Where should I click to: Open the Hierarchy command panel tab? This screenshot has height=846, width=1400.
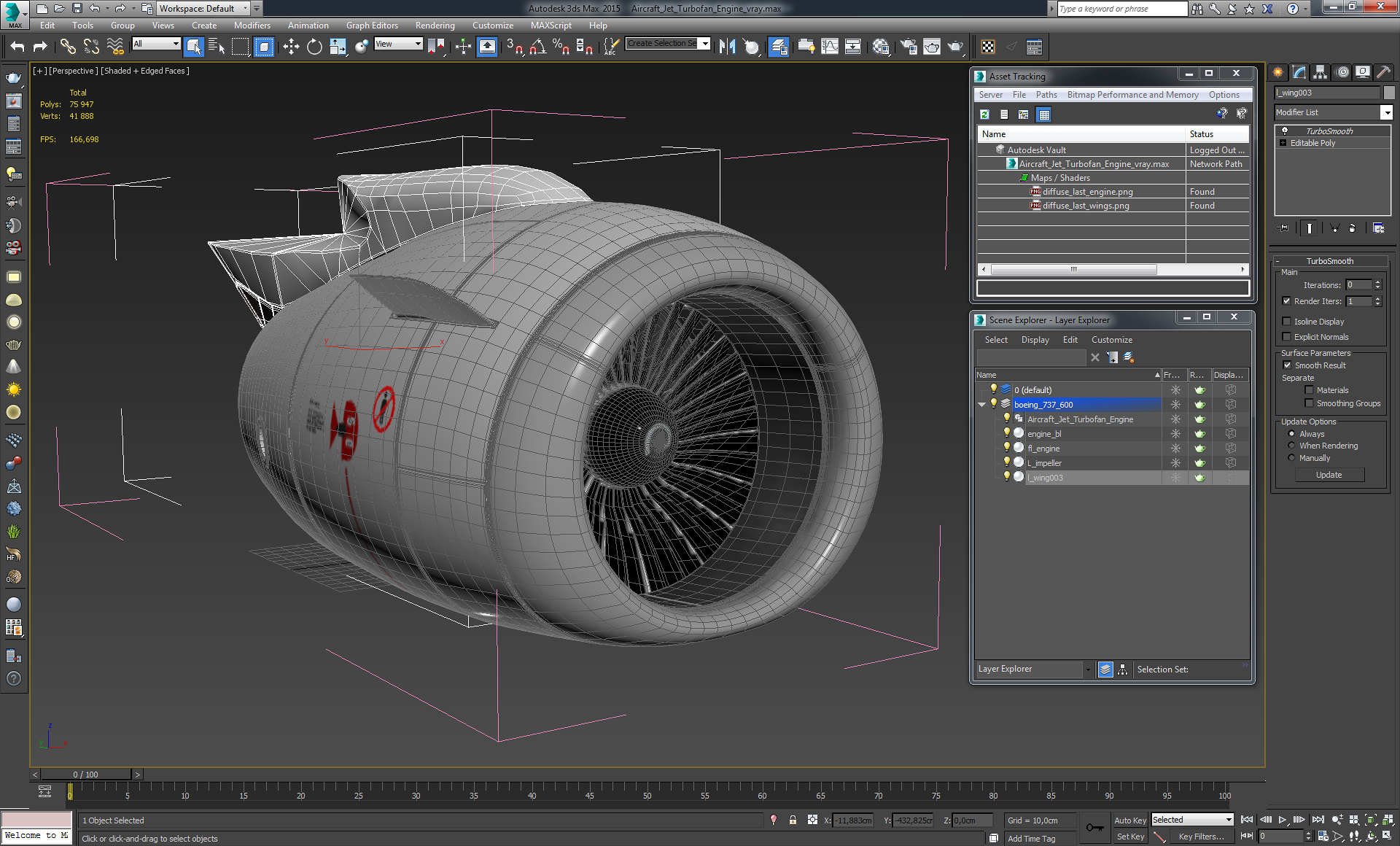click(1321, 72)
